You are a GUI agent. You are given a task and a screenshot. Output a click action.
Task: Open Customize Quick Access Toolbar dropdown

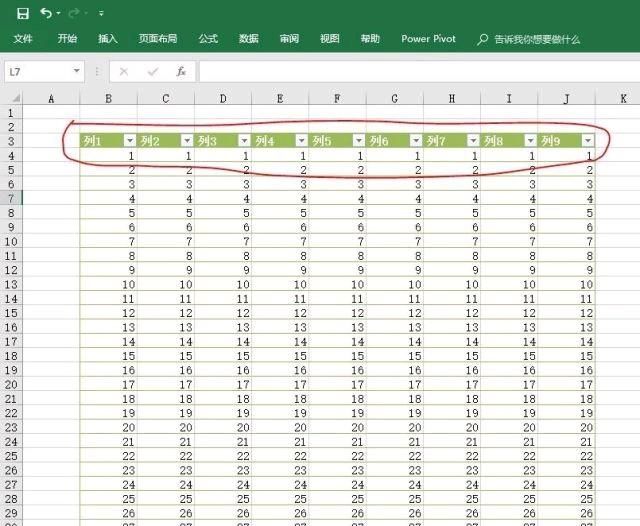(x=101, y=13)
